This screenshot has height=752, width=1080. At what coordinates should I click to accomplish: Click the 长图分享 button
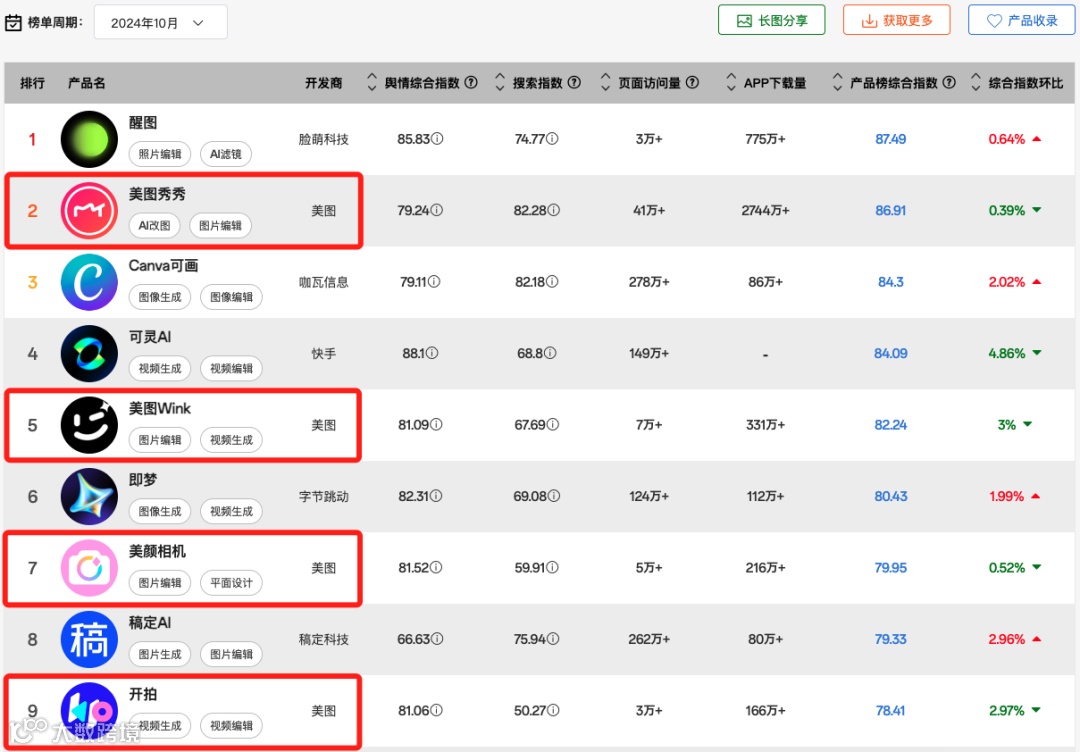tap(771, 21)
